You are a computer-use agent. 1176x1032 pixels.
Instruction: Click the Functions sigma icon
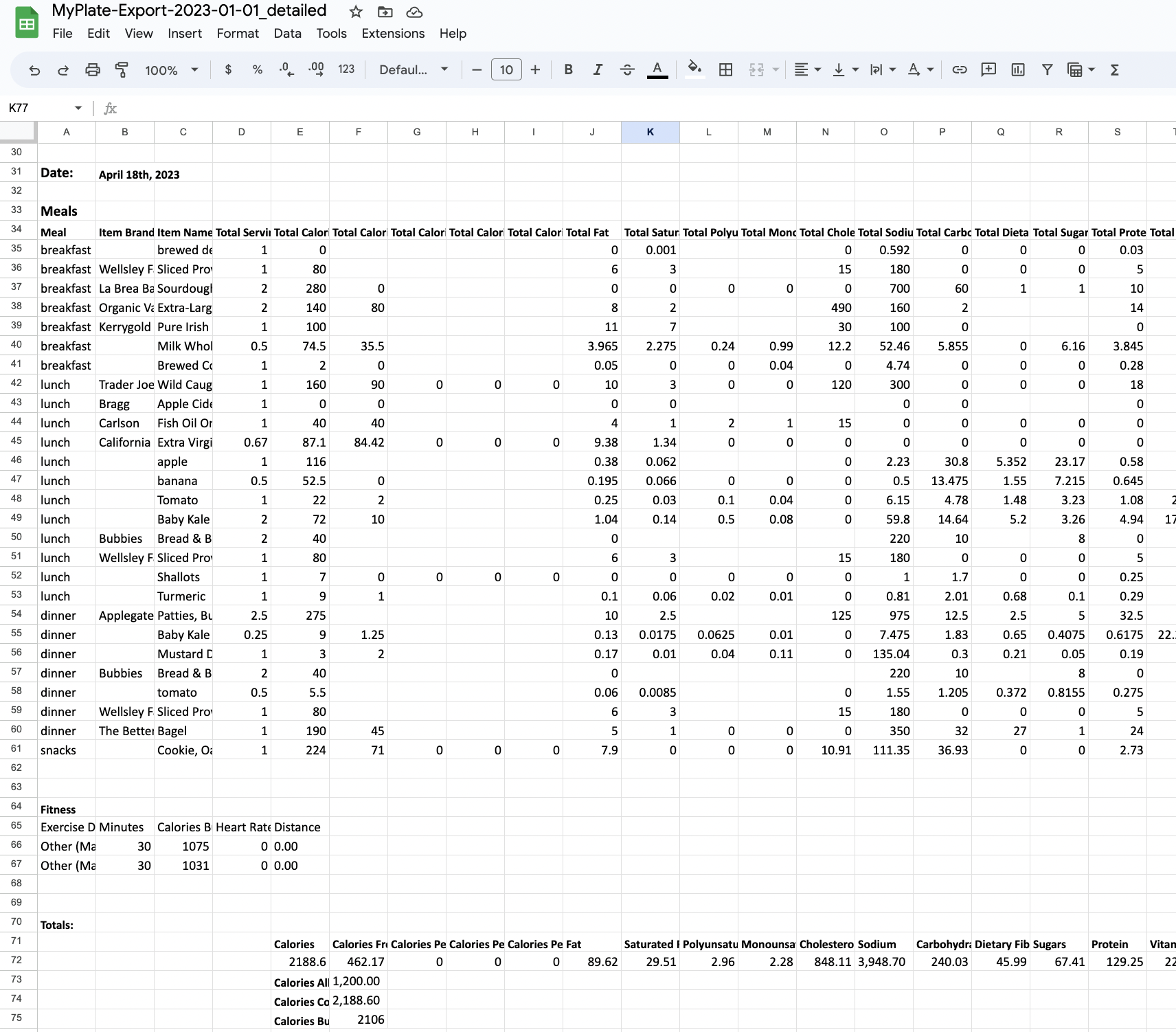click(x=1115, y=69)
